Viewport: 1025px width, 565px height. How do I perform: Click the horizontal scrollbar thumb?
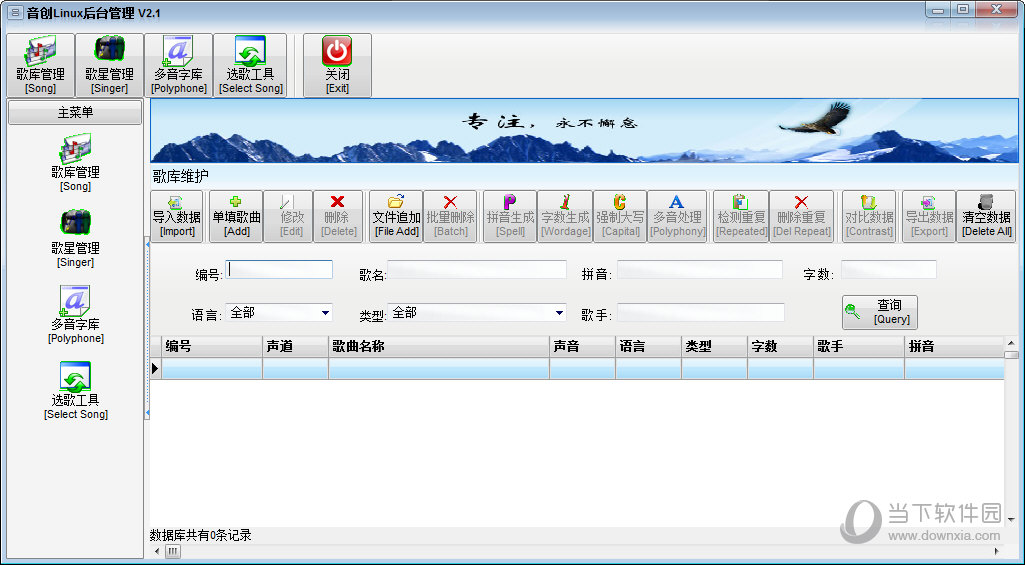[173, 551]
